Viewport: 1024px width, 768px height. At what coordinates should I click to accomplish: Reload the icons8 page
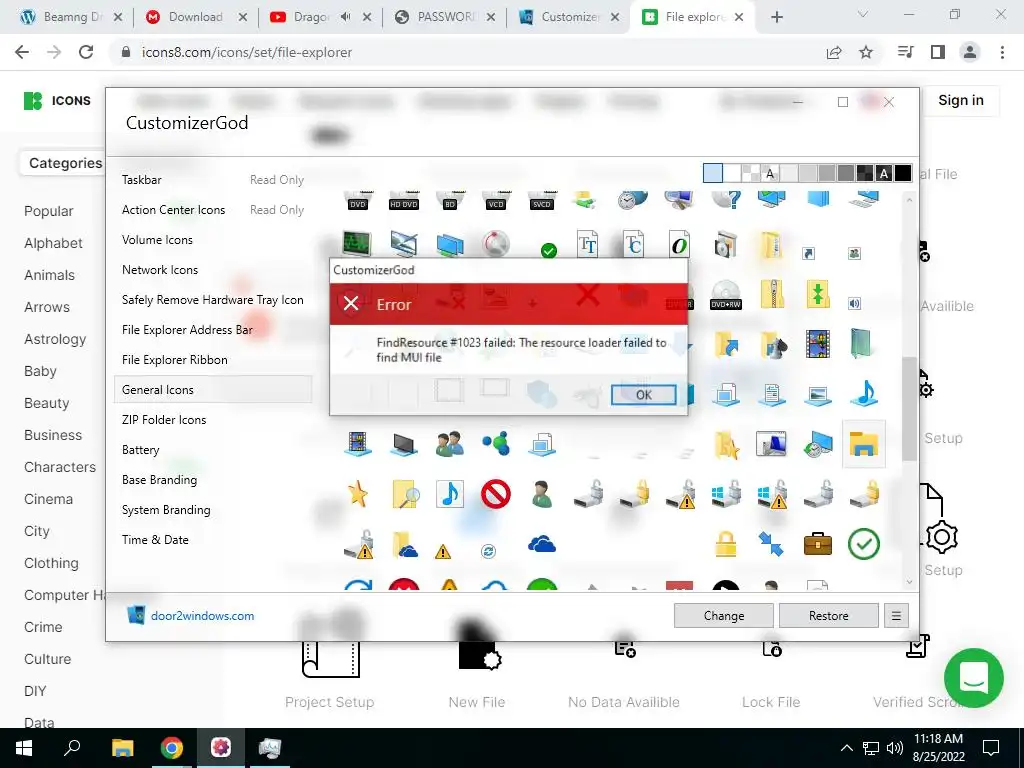click(86, 52)
